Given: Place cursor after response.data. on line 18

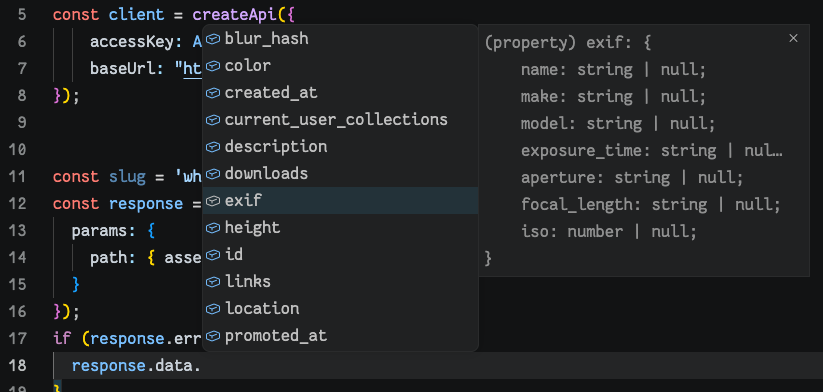Looking at the screenshot, I should [202, 366].
